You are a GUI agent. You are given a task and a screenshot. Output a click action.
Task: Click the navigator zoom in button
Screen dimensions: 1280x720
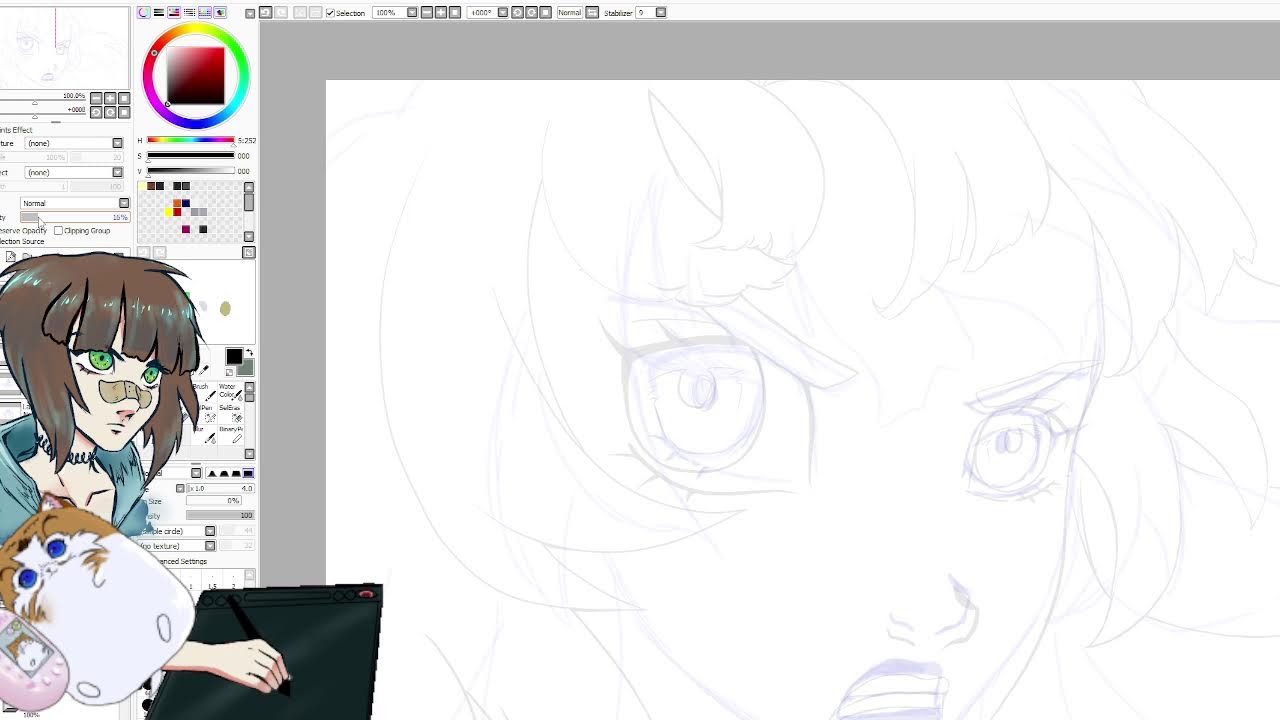pos(110,98)
